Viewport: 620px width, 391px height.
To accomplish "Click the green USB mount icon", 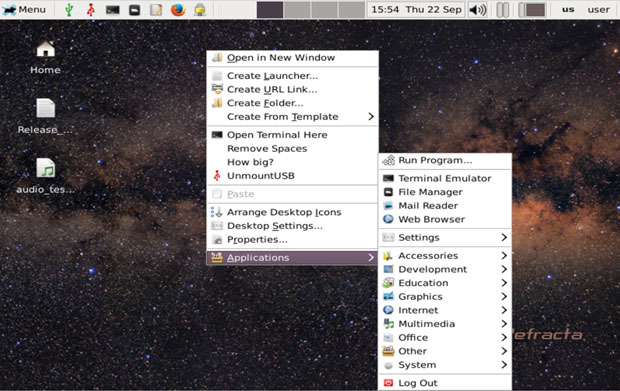I will click(69, 9).
